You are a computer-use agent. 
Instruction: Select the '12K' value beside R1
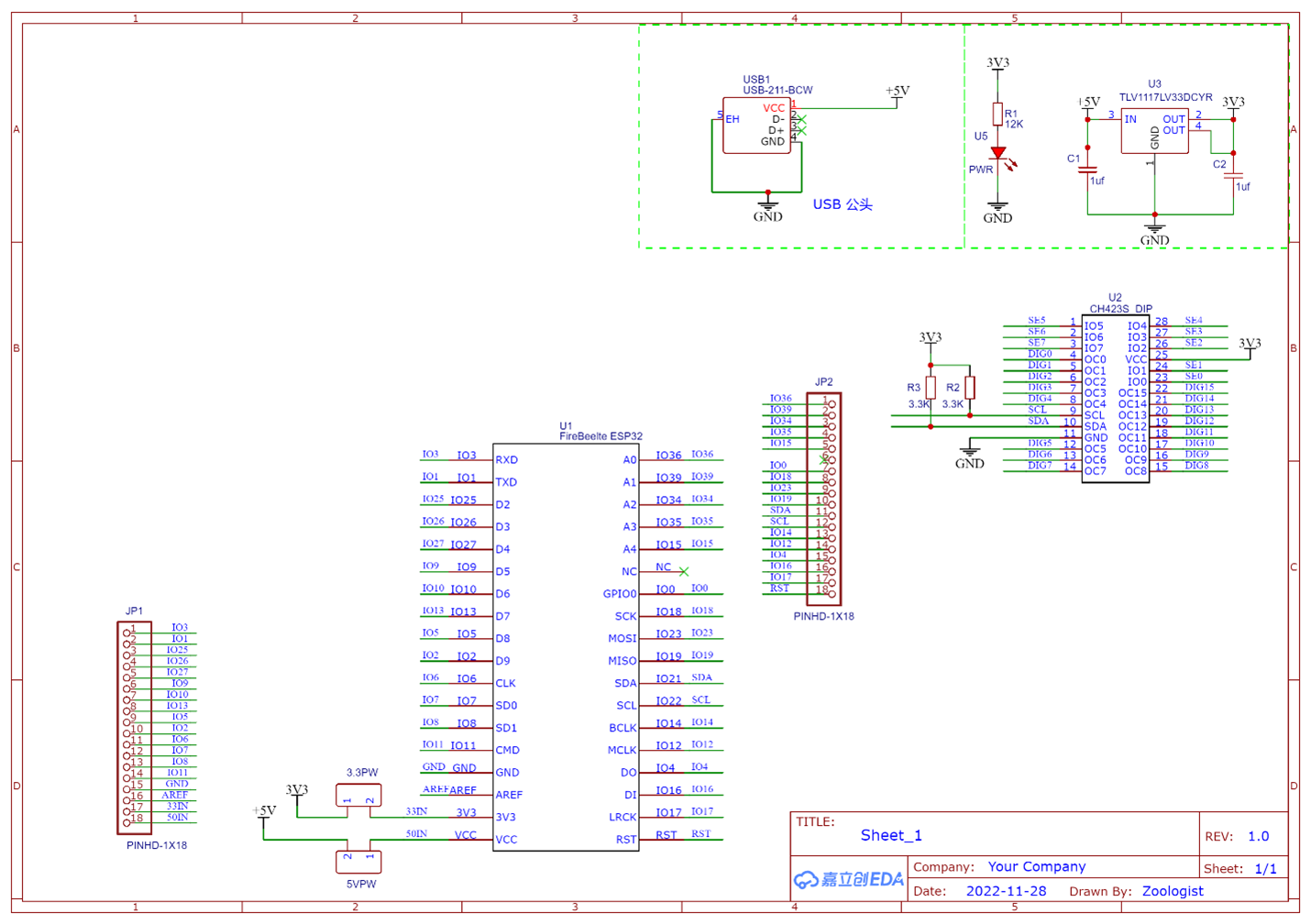pyautogui.click(x=1014, y=125)
